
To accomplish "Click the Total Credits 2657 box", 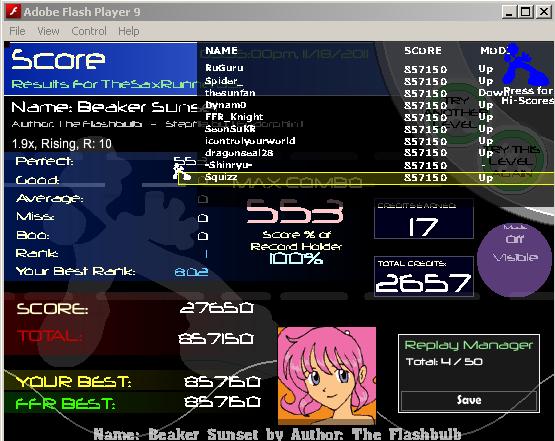I will 424,276.
